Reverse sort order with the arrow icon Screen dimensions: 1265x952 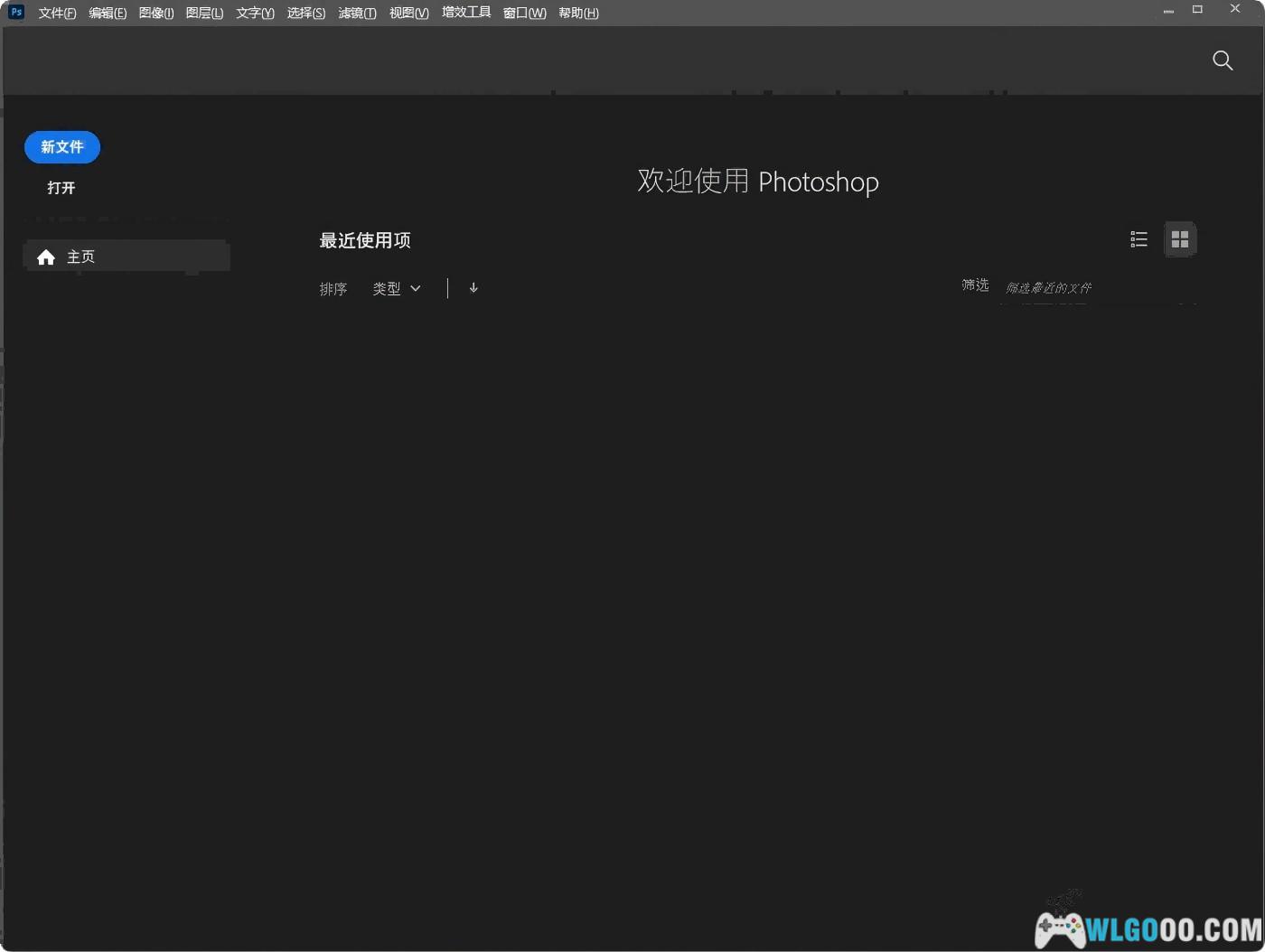(473, 288)
